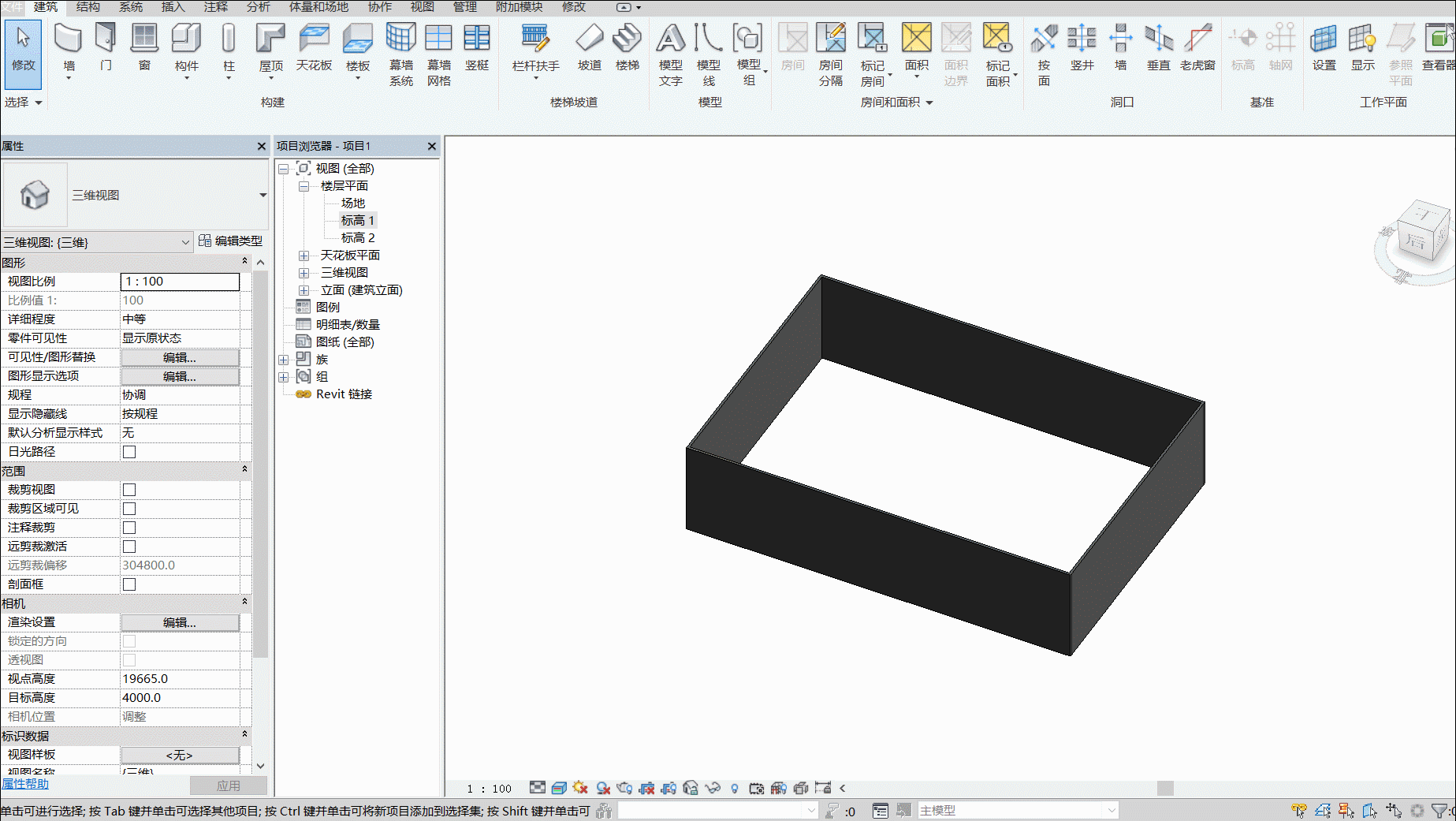The width and height of the screenshot is (1456, 821).
Task: Select the 楼板 (Floor) tool
Action: tap(358, 50)
